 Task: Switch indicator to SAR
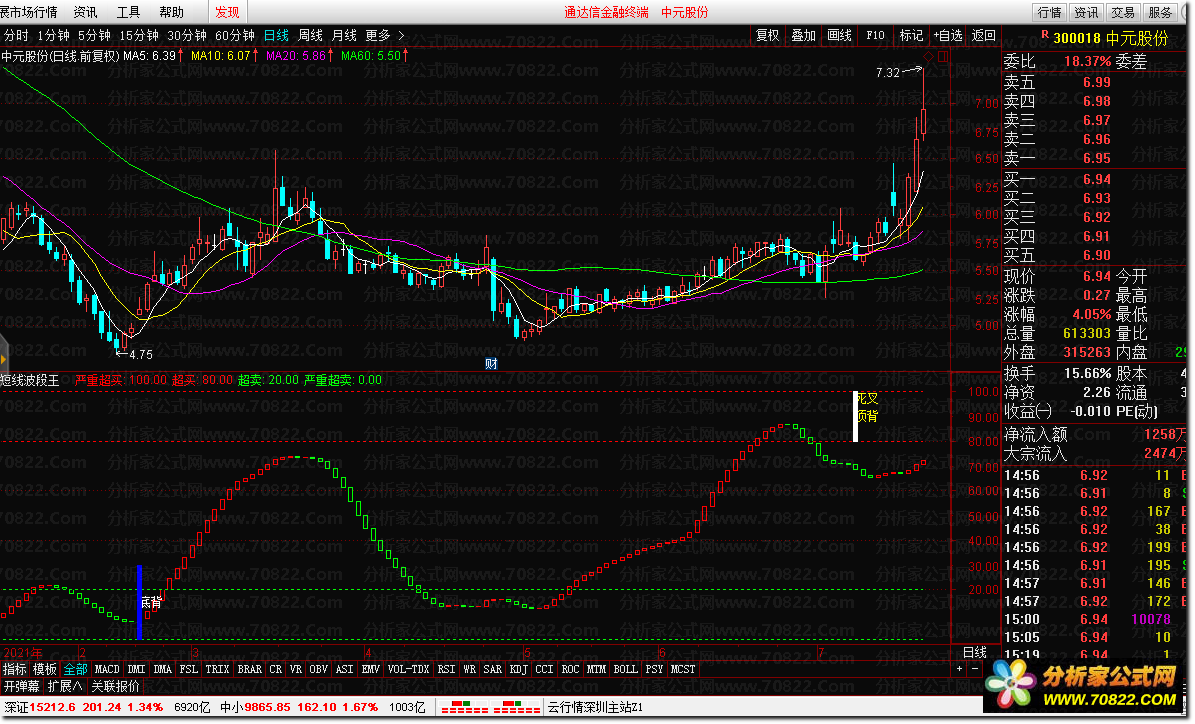pos(493,669)
